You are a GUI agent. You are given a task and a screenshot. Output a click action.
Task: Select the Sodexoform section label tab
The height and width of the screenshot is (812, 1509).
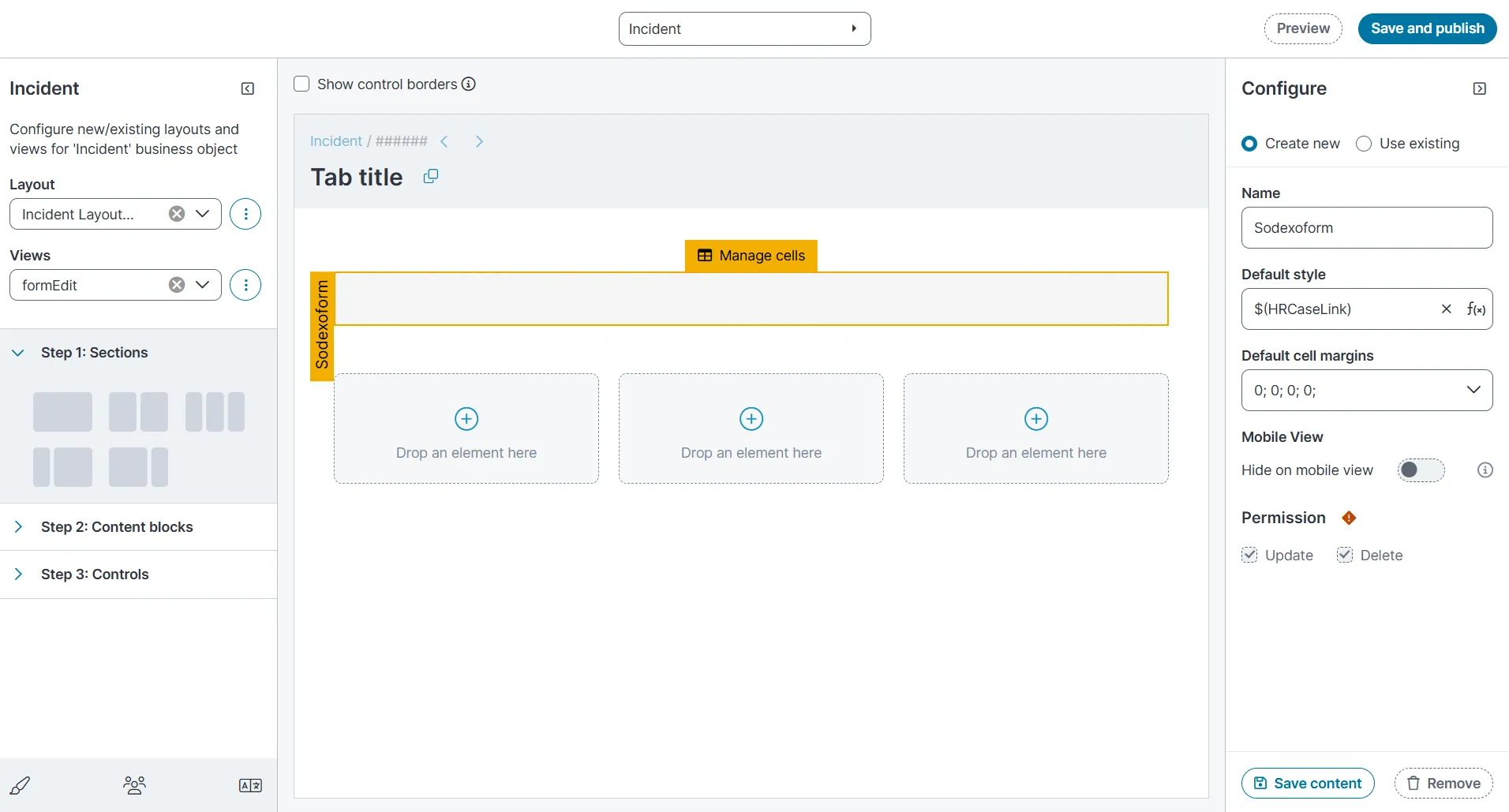[322, 326]
